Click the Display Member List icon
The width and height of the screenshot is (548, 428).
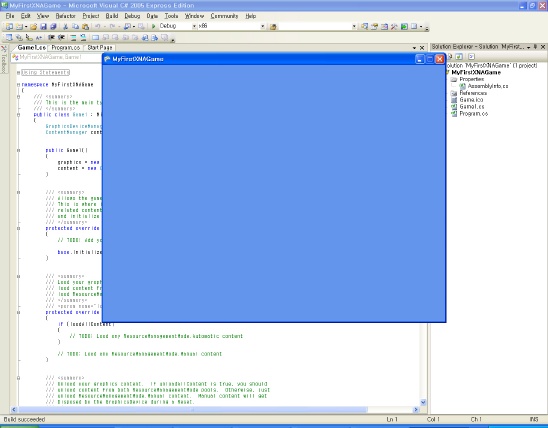9,37
